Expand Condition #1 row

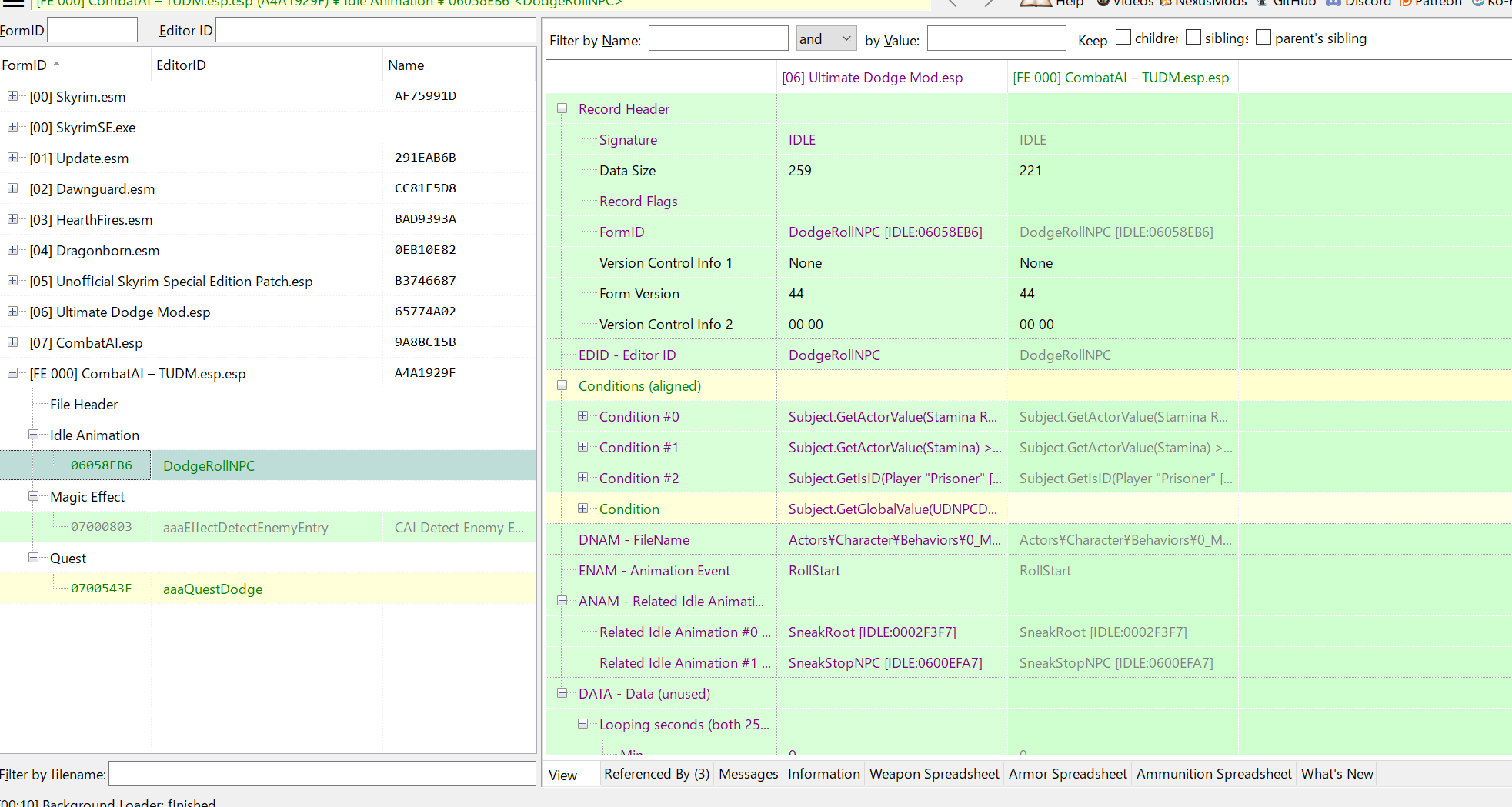582,447
